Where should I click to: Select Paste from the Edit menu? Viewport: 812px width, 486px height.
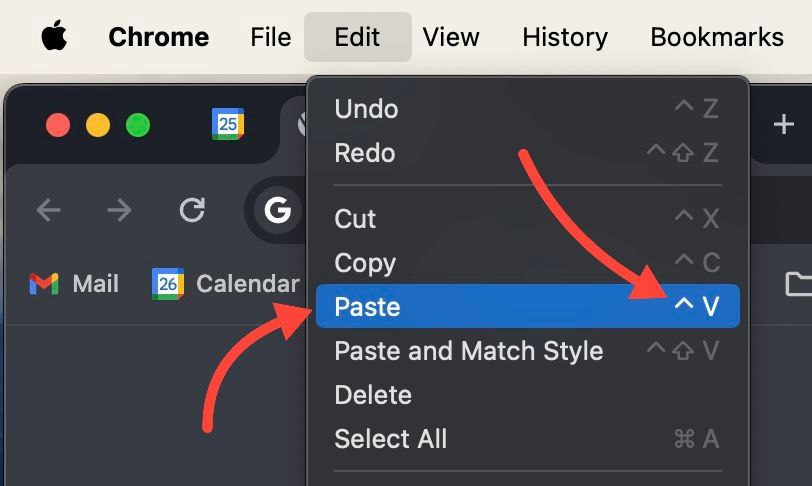click(528, 306)
